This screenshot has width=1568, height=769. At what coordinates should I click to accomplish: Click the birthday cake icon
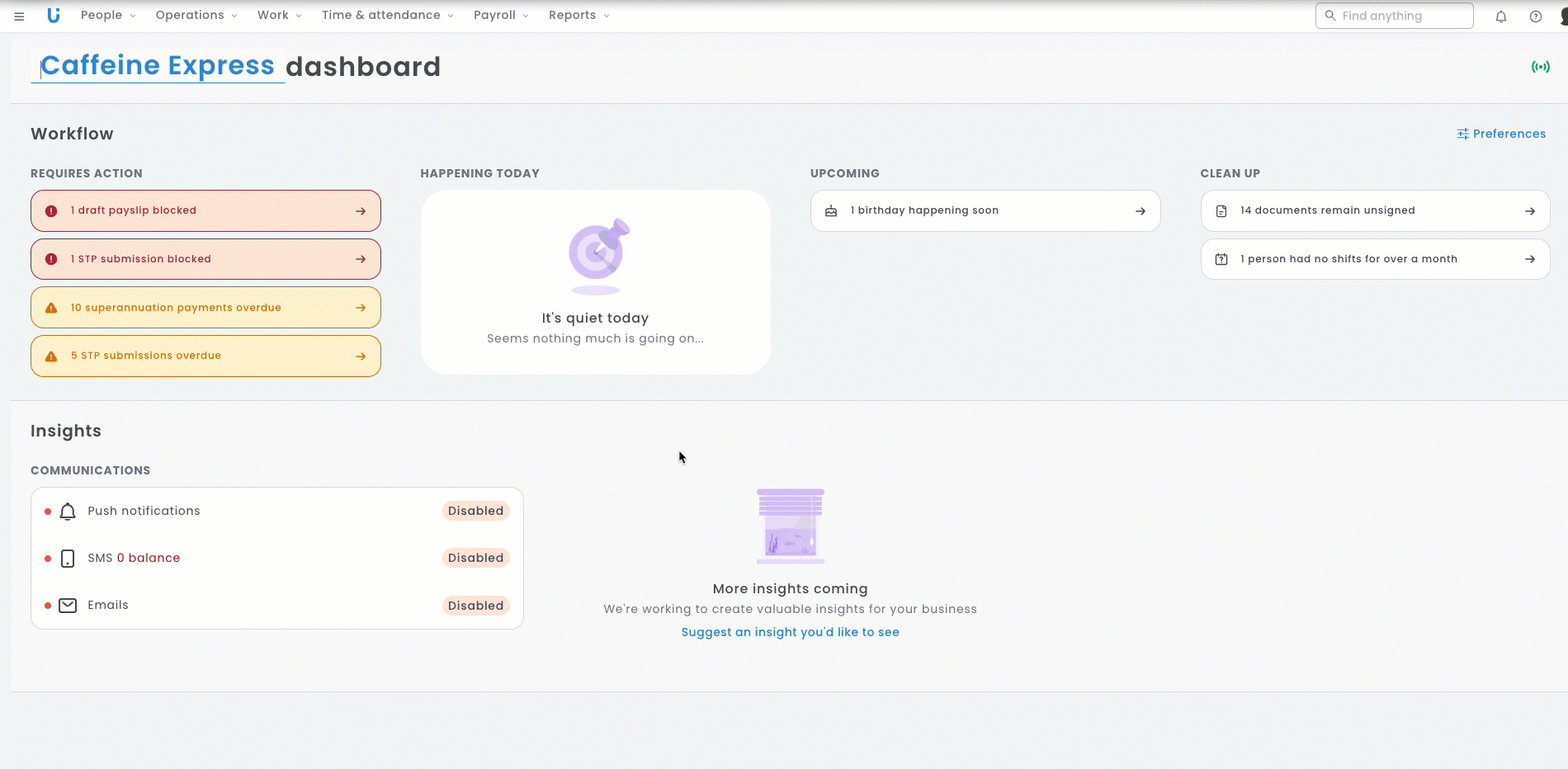(831, 211)
